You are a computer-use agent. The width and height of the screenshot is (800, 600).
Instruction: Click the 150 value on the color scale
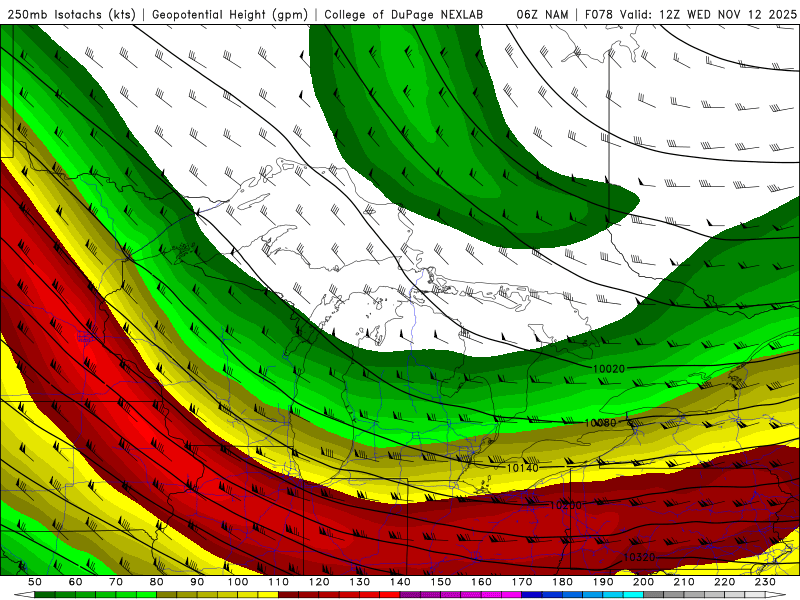440,582
